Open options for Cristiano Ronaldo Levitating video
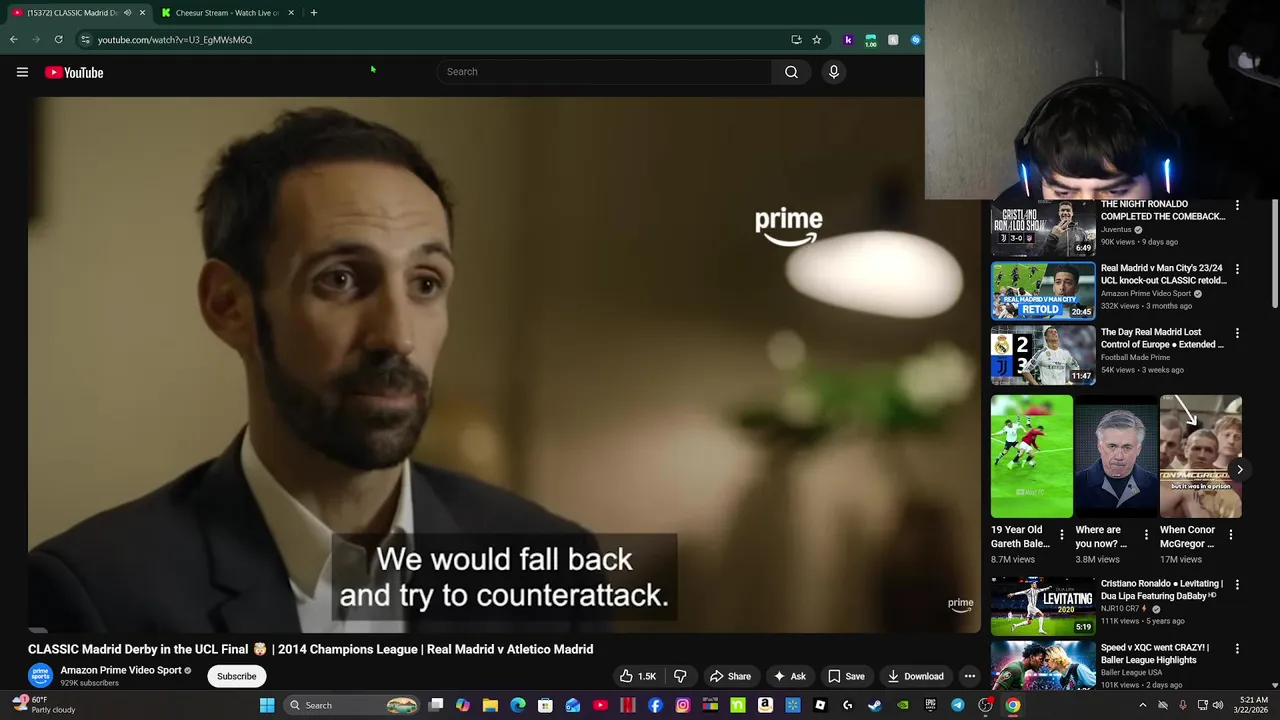 (x=1237, y=584)
